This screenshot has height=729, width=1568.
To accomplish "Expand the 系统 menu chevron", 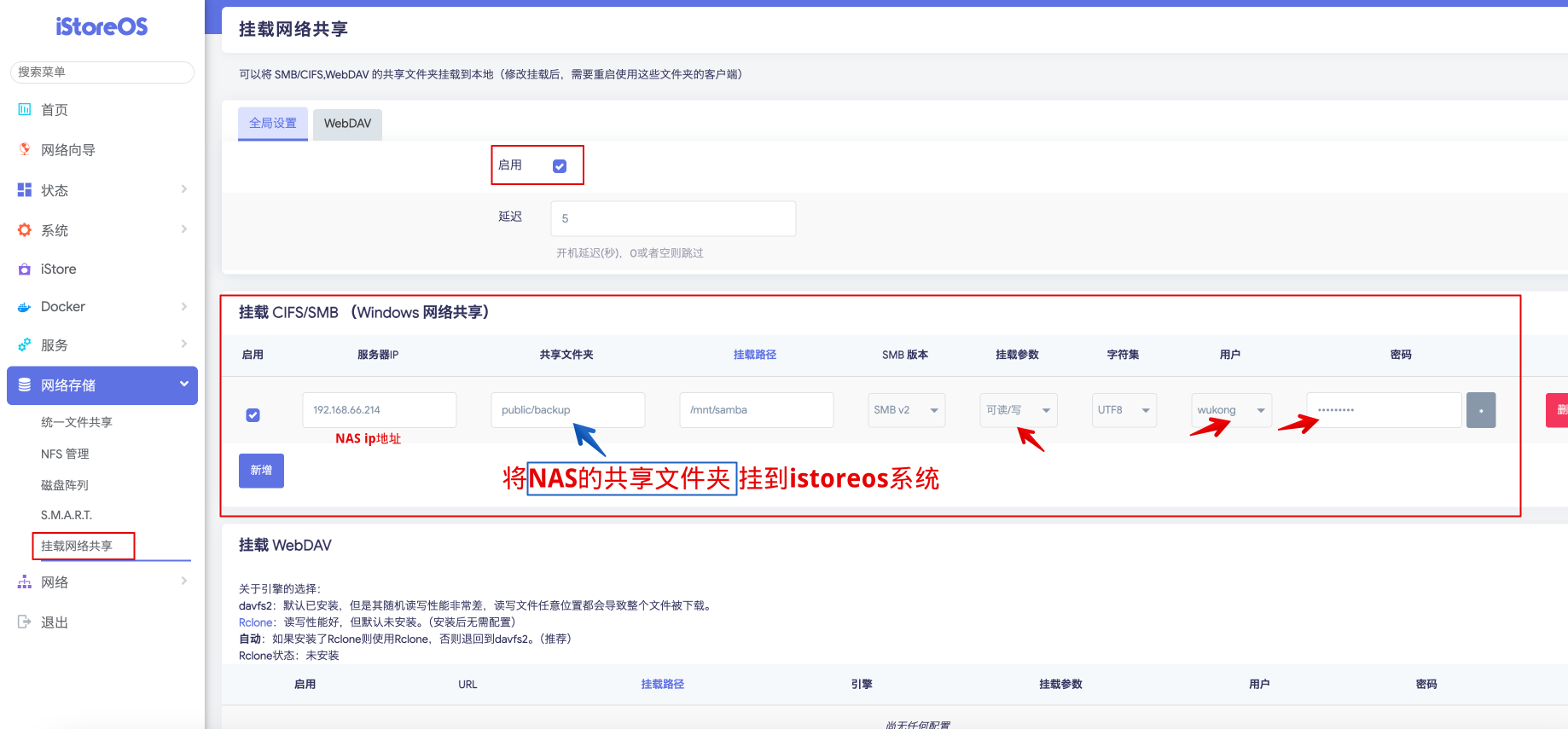I will pyautogui.click(x=183, y=229).
